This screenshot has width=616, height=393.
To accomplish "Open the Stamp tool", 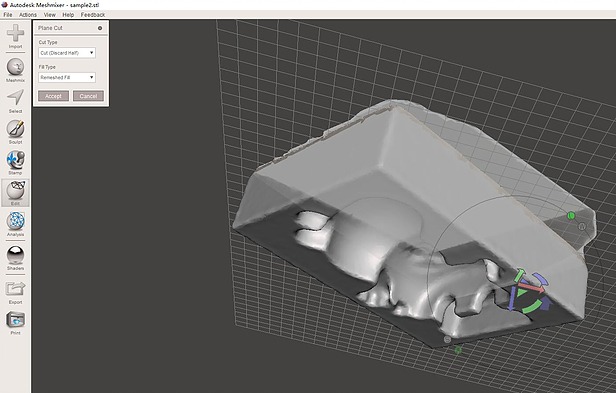I will tap(15, 160).
